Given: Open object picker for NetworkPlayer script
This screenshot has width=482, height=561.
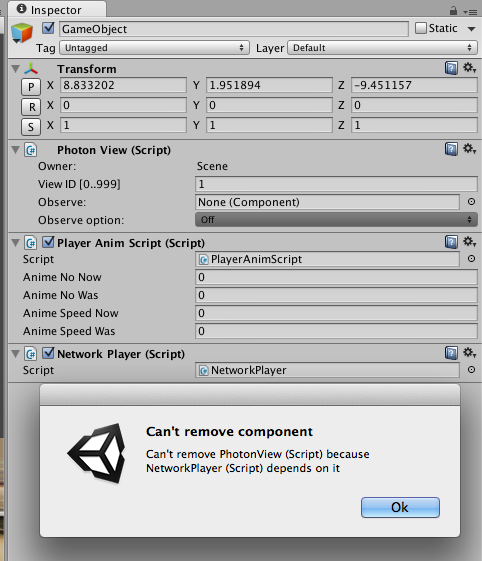Looking at the screenshot, I should pyautogui.click(x=471, y=370).
